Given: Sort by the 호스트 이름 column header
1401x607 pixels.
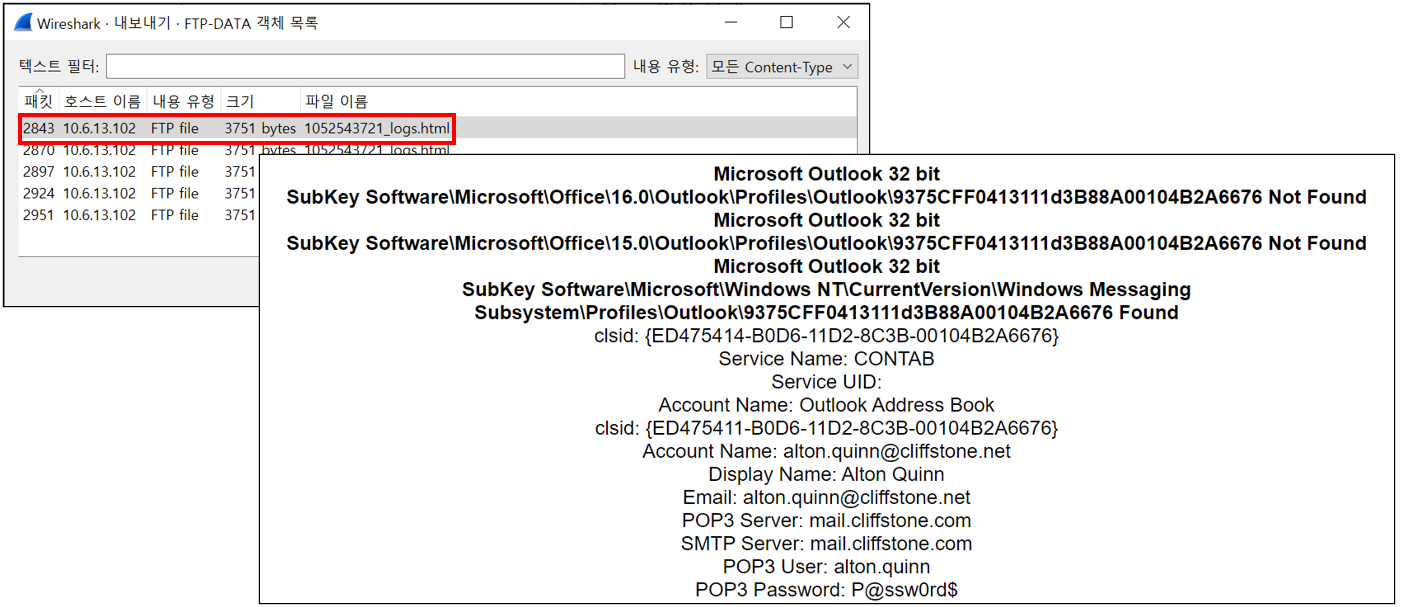Looking at the screenshot, I should click(102, 101).
